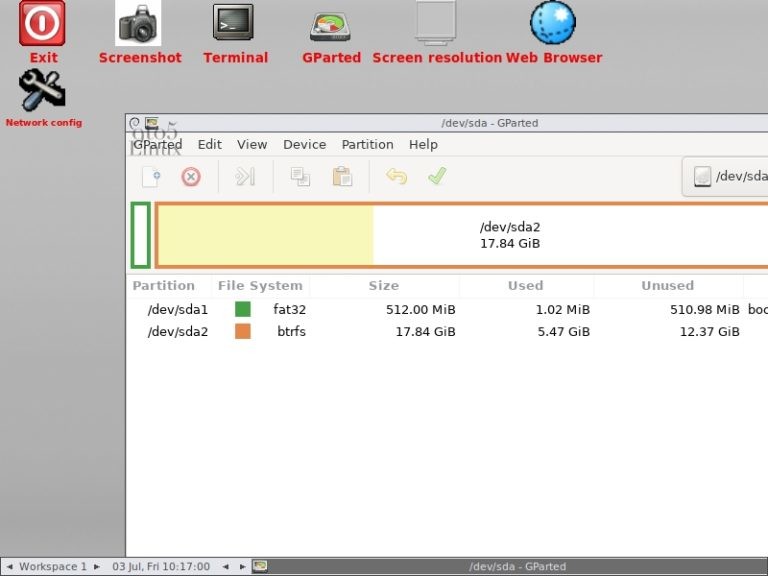Click the Copy partition toolbar icon
This screenshot has width=768, height=576.
pyautogui.click(x=300, y=177)
